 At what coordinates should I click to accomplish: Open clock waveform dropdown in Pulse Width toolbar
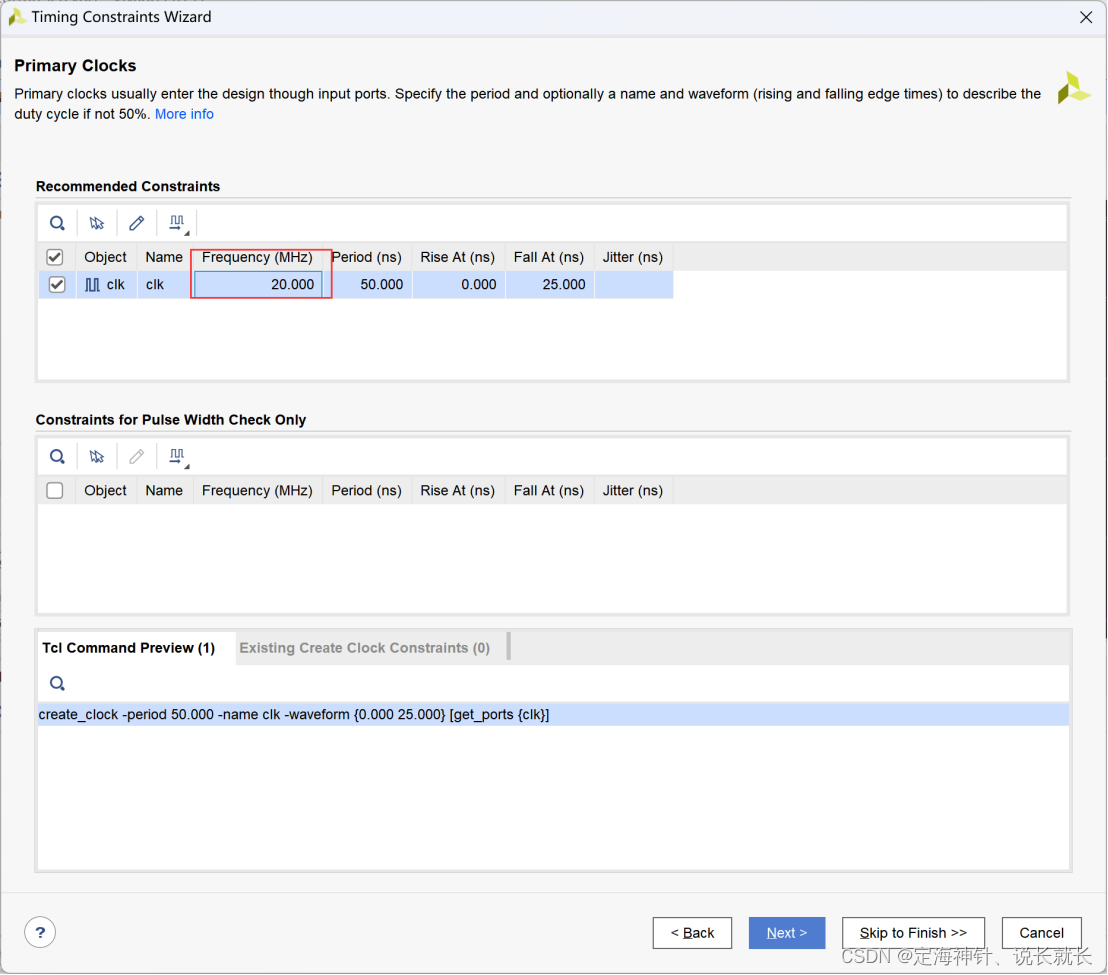click(x=178, y=457)
